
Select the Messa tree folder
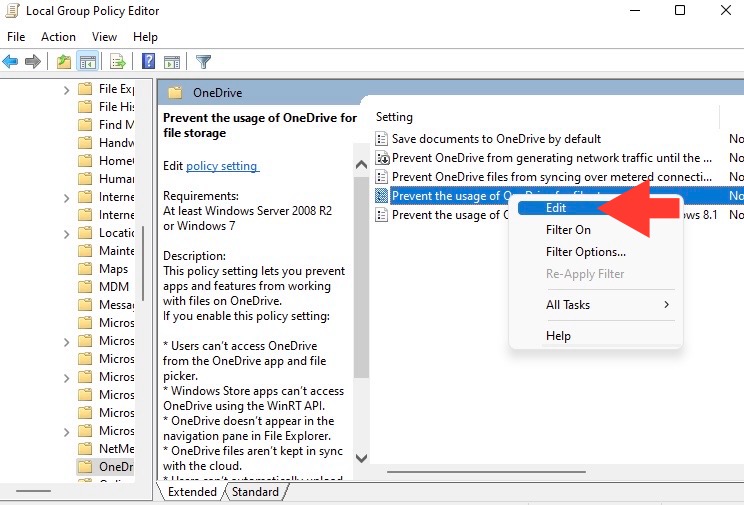point(106,305)
